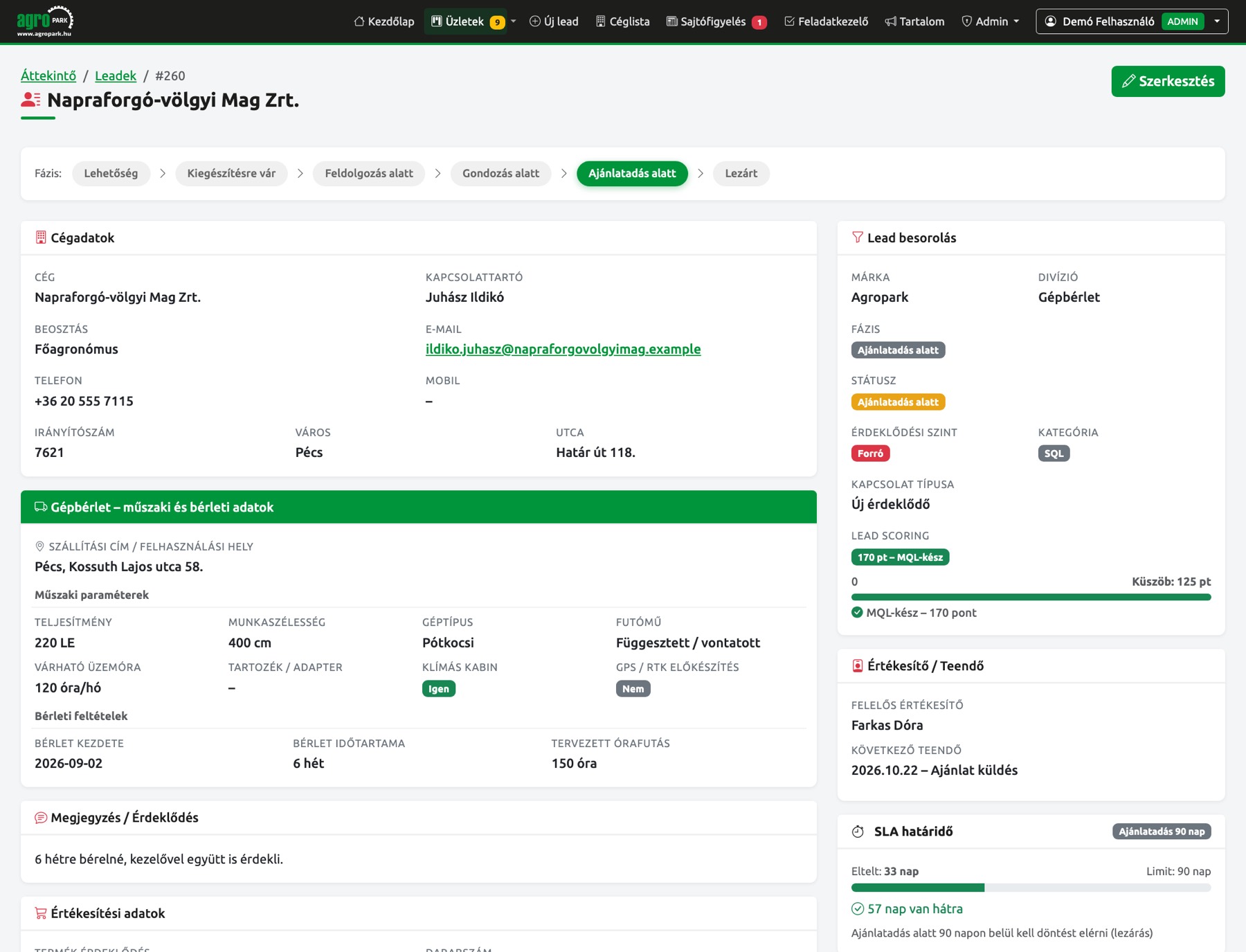Open Feladatkezelő task manager
The width and height of the screenshot is (1246, 952).
tap(826, 21)
